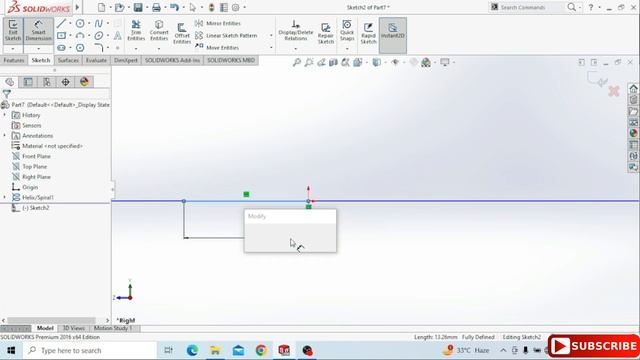Select the Sketch Fillet tool

click(x=98, y=48)
